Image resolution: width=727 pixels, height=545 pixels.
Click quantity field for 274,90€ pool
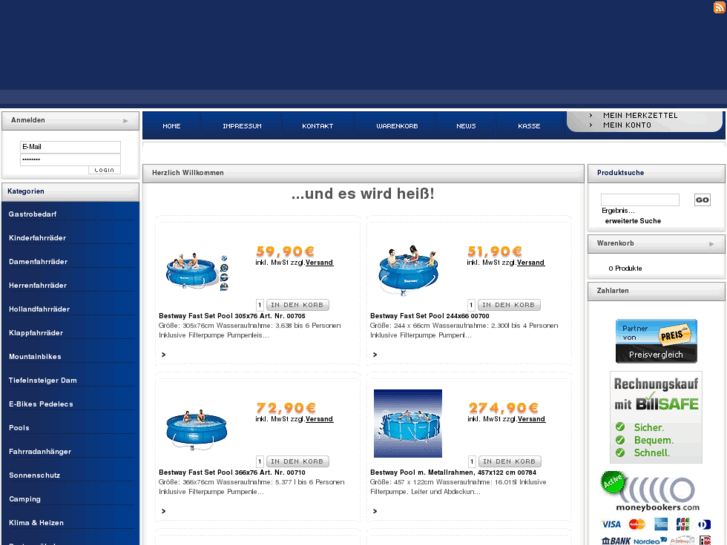tap(472, 462)
